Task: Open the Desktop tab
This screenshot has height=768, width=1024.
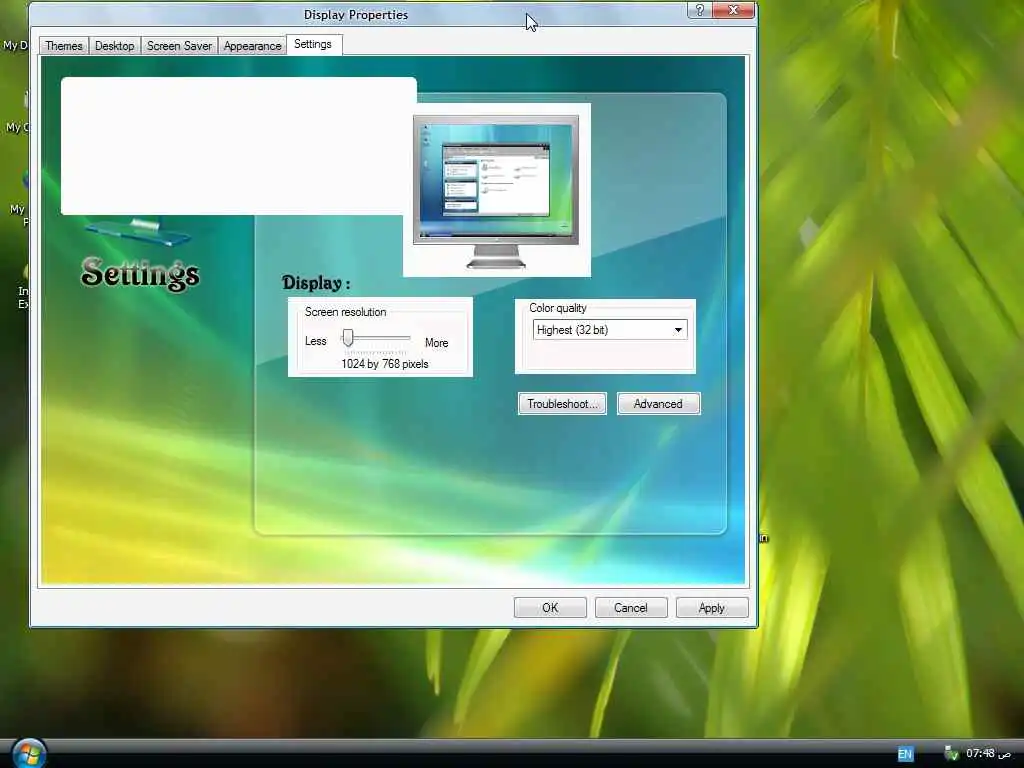Action: tap(115, 46)
